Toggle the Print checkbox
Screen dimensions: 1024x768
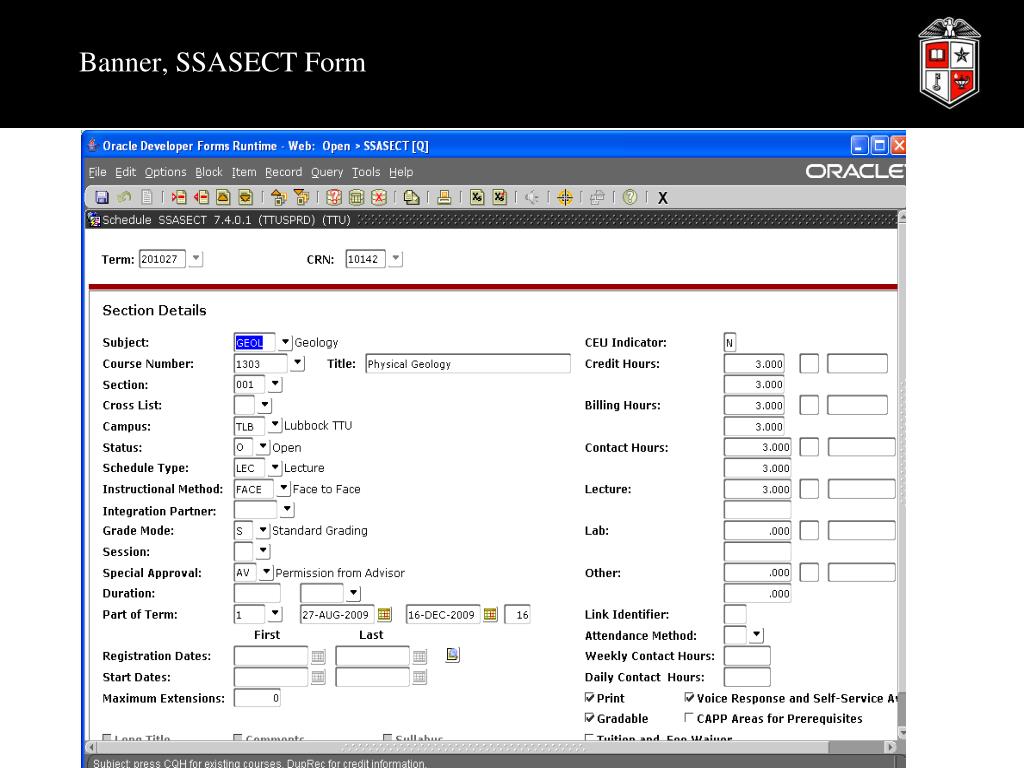pyautogui.click(x=590, y=697)
